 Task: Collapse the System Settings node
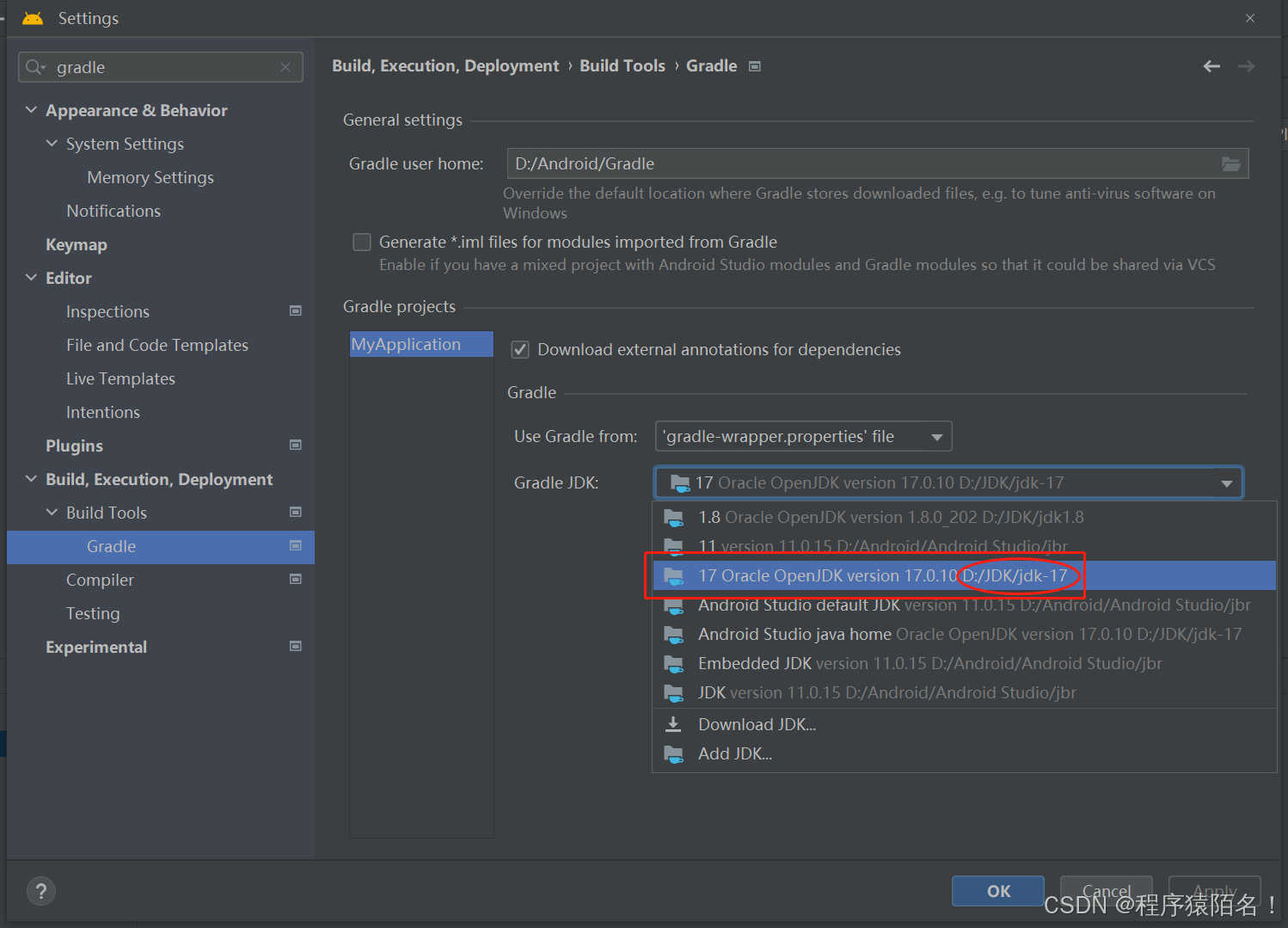(x=52, y=143)
